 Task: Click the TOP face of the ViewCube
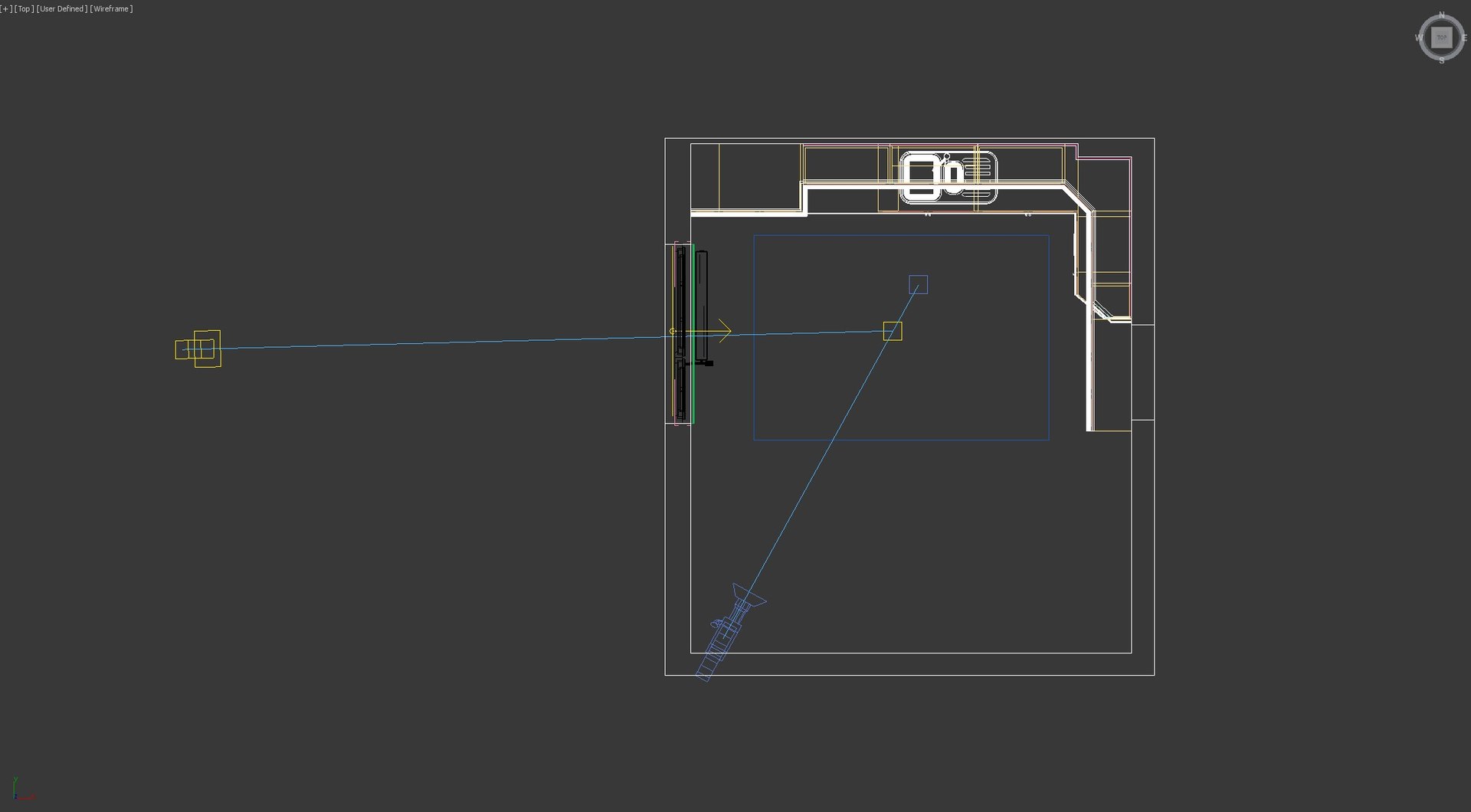coord(1441,38)
